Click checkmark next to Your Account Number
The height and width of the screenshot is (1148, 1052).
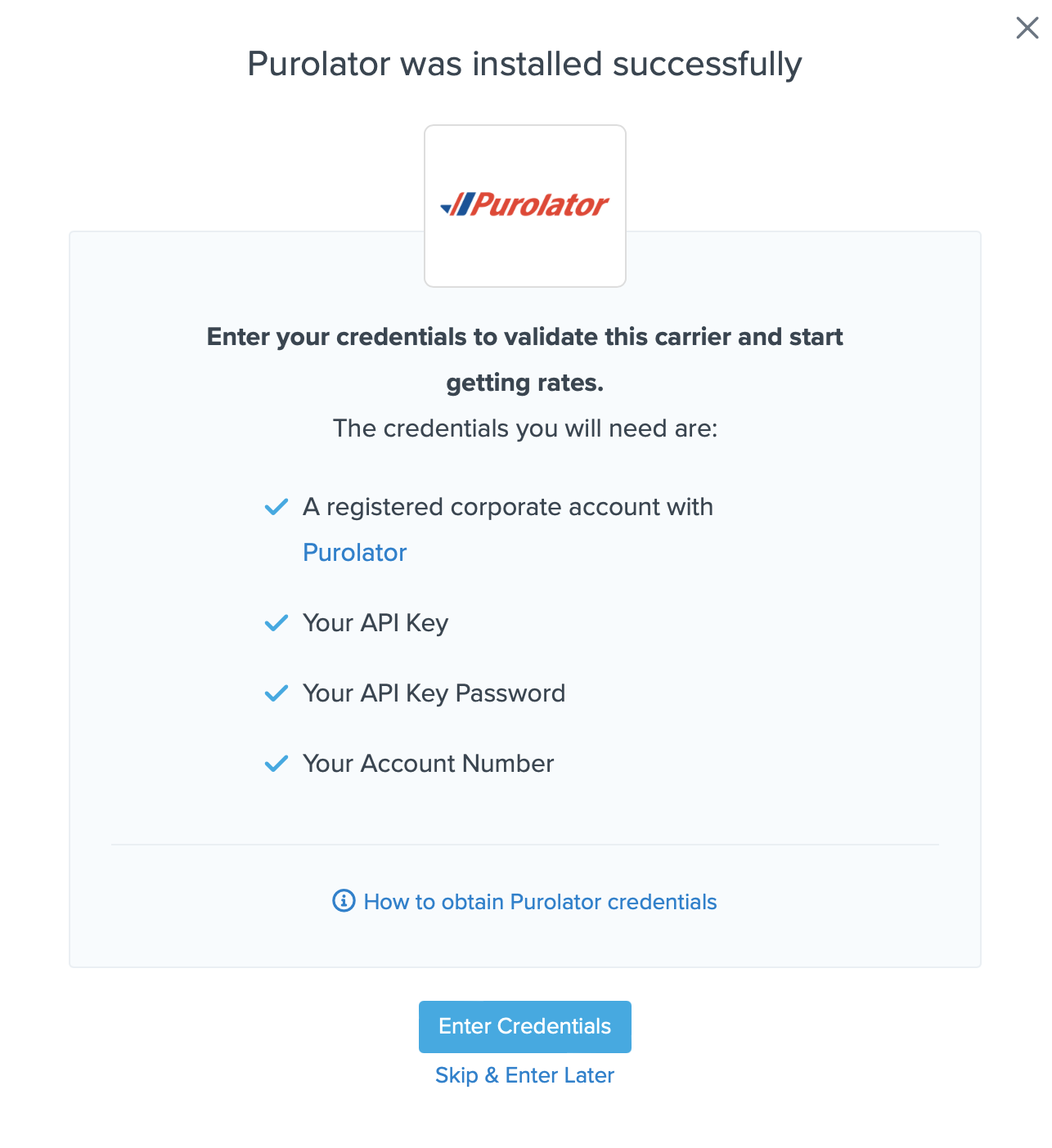pos(276,764)
